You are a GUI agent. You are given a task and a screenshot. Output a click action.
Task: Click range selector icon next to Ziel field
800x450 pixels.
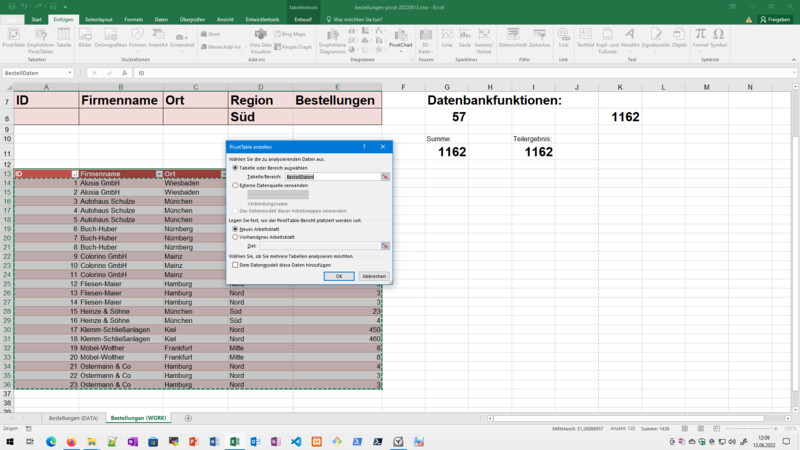tap(385, 246)
